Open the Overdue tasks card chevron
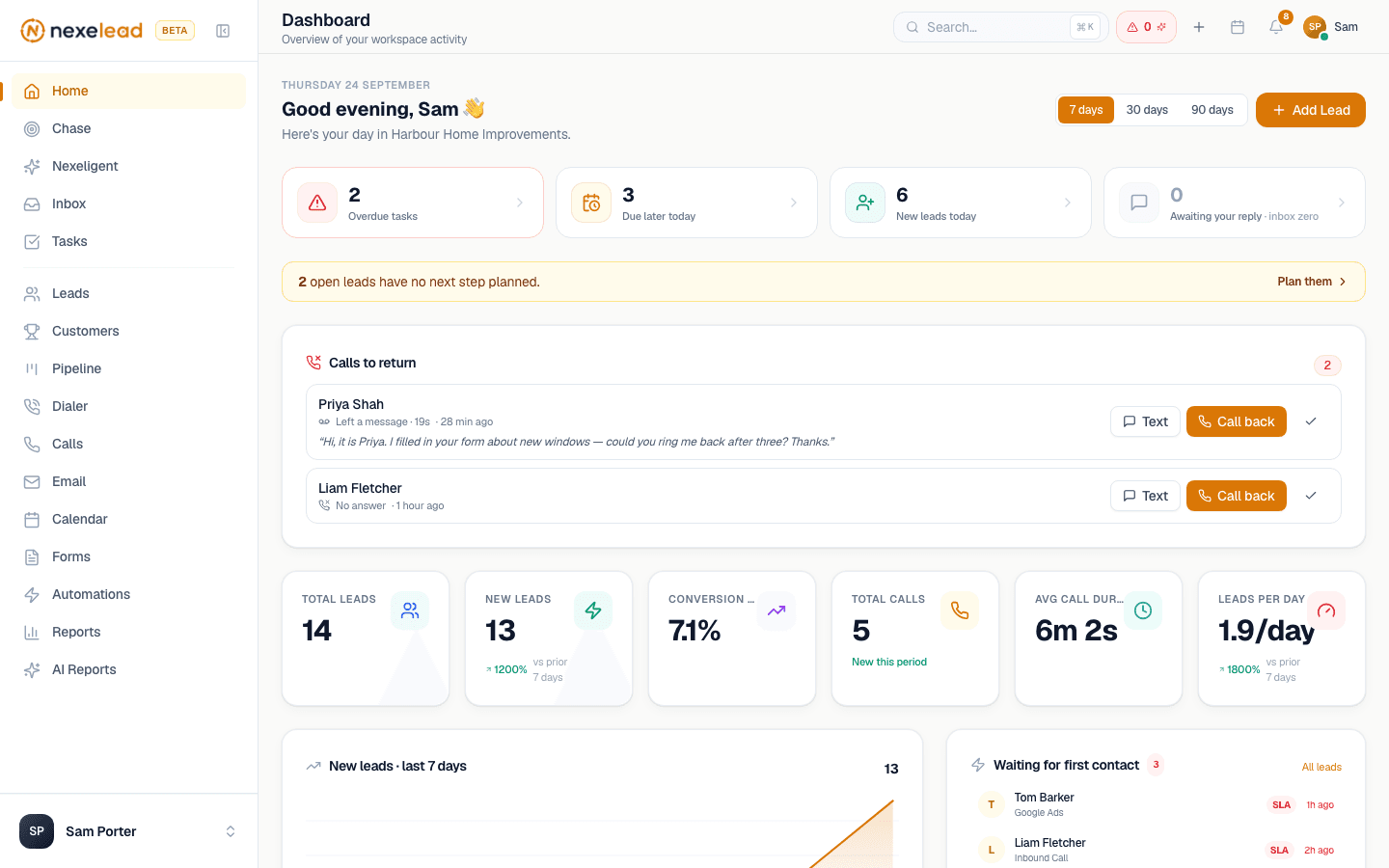This screenshot has height=868, width=1389. [x=520, y=203]
